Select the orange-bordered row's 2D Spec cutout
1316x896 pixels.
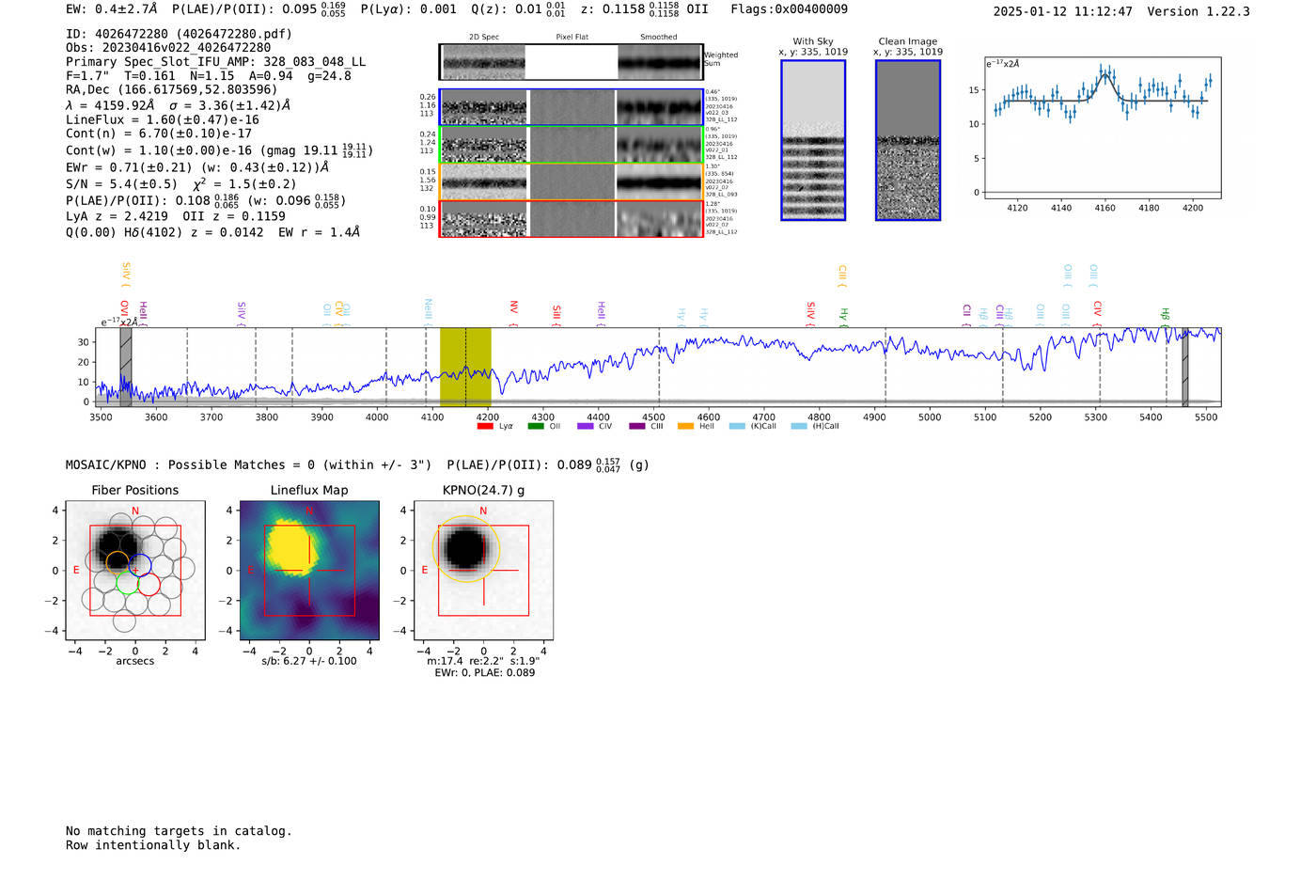(x=484, y=181)
